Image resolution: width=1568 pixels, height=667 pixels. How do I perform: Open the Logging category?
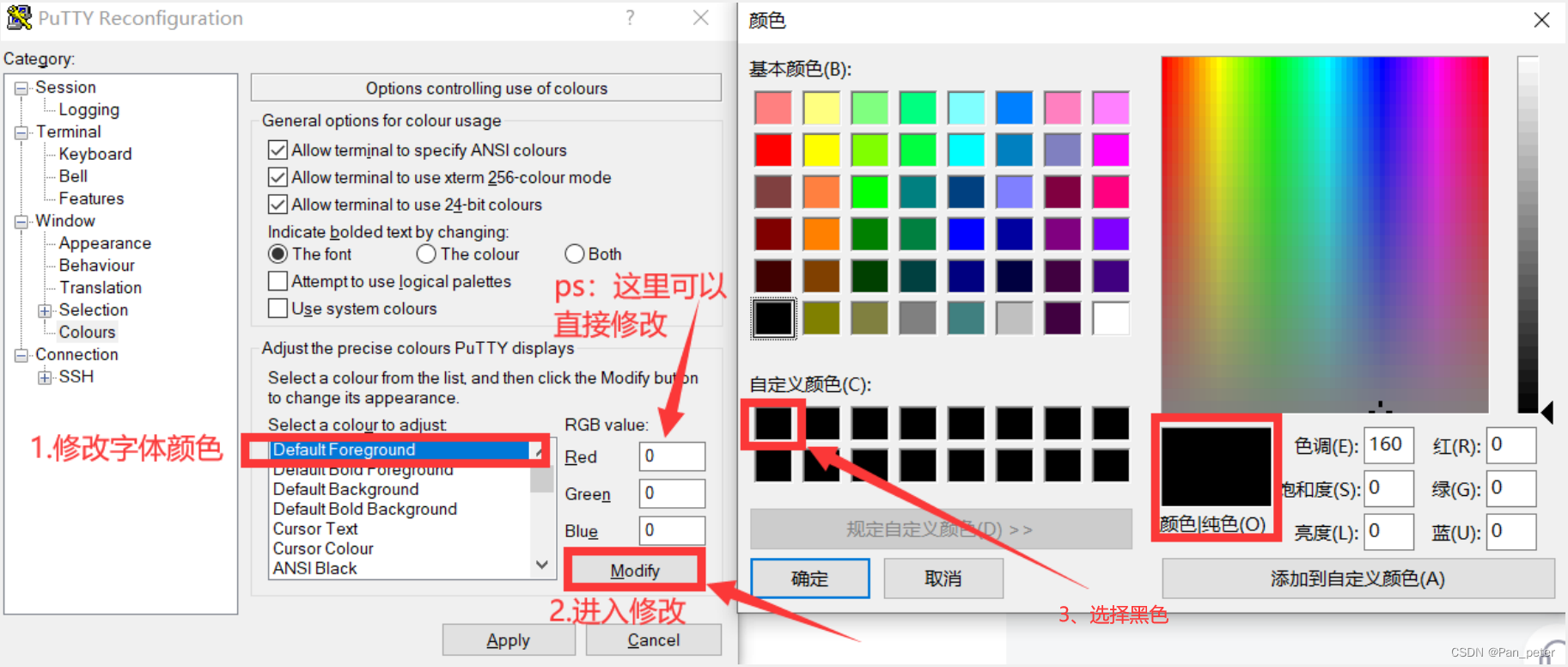89,110
